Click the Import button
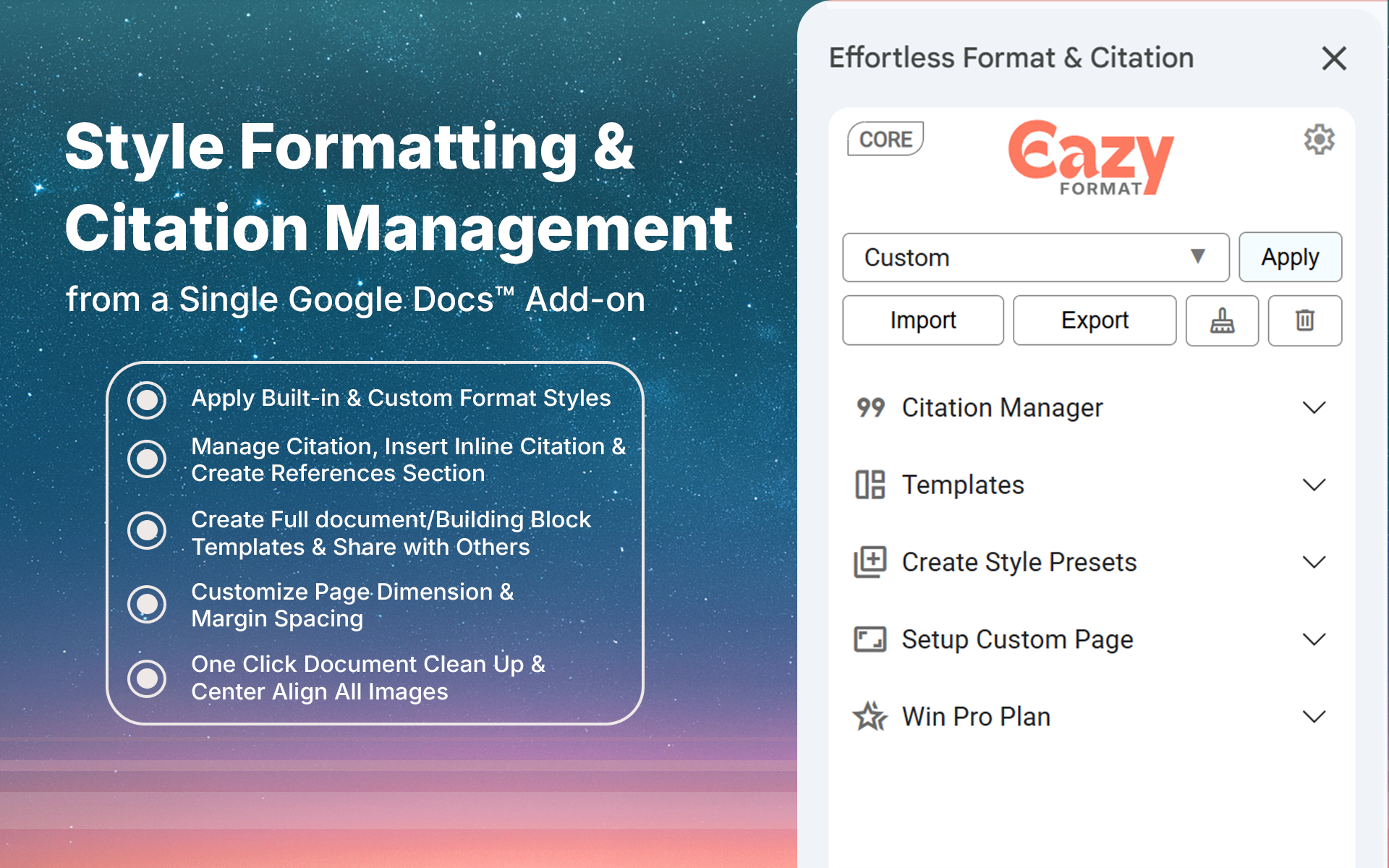This screenshot has width=1389, height=868. tap(922, 320)
